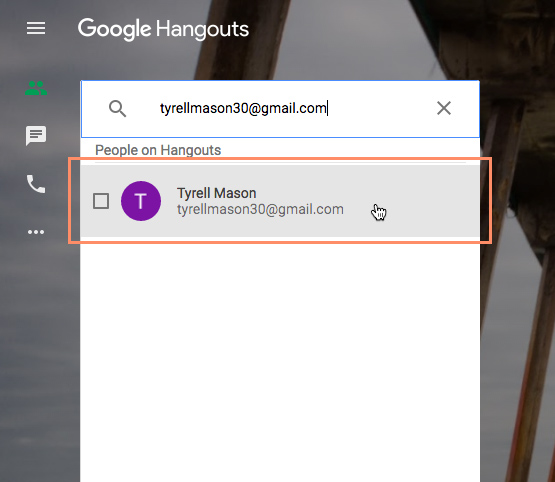Open the Phone calls icon

(36, 184)
